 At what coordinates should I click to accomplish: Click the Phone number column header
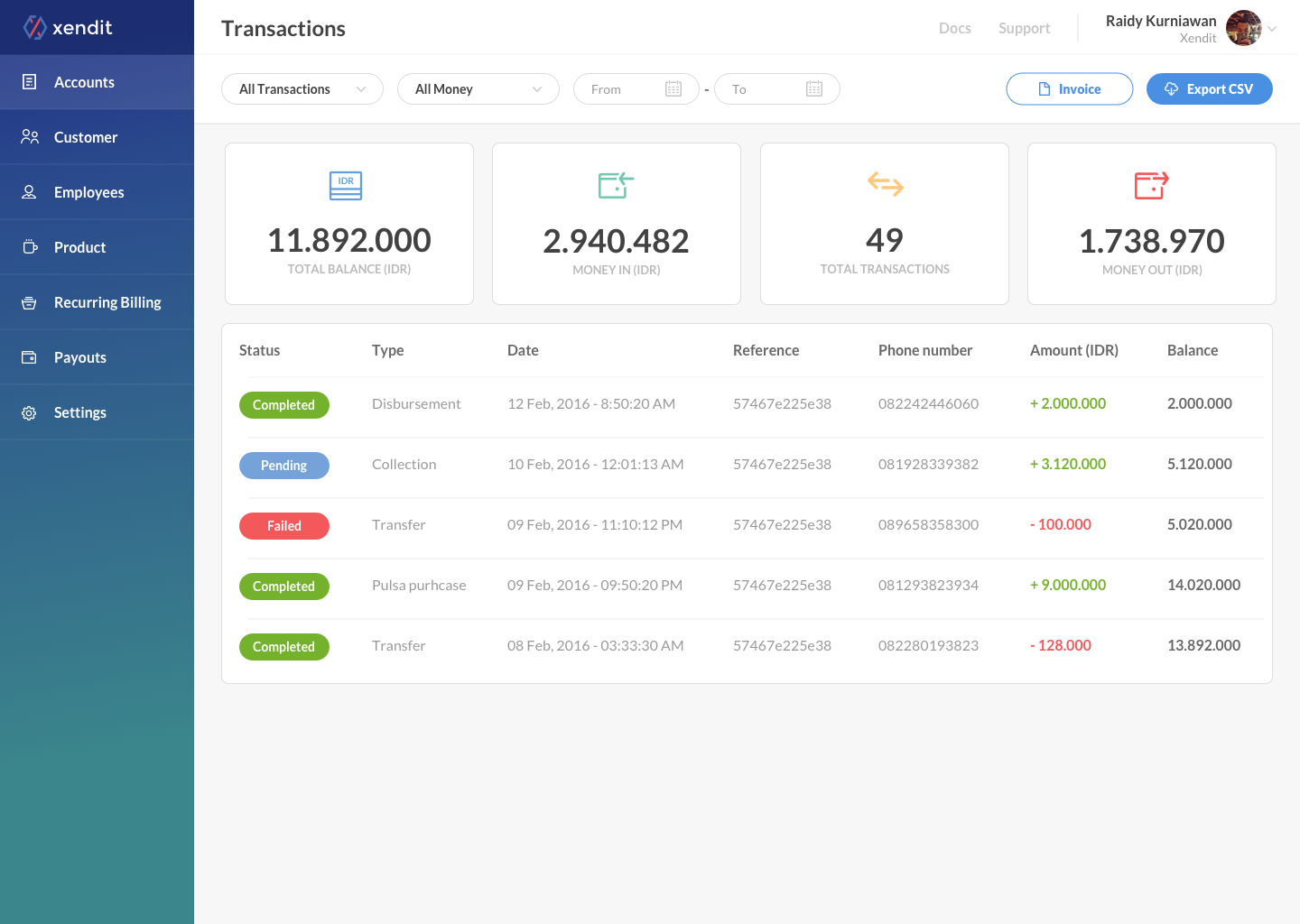925,350
